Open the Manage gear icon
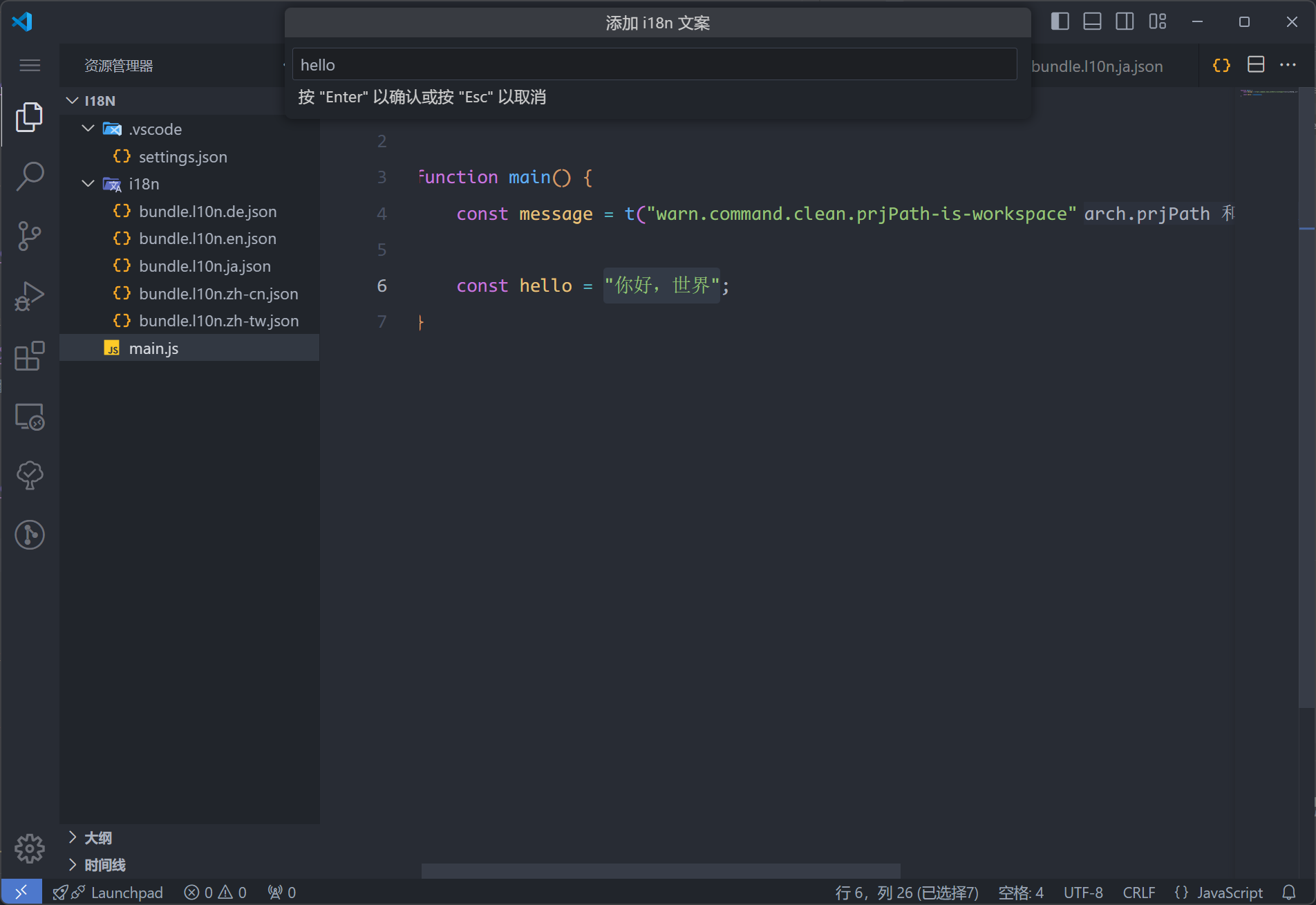 tap(29, 848)
